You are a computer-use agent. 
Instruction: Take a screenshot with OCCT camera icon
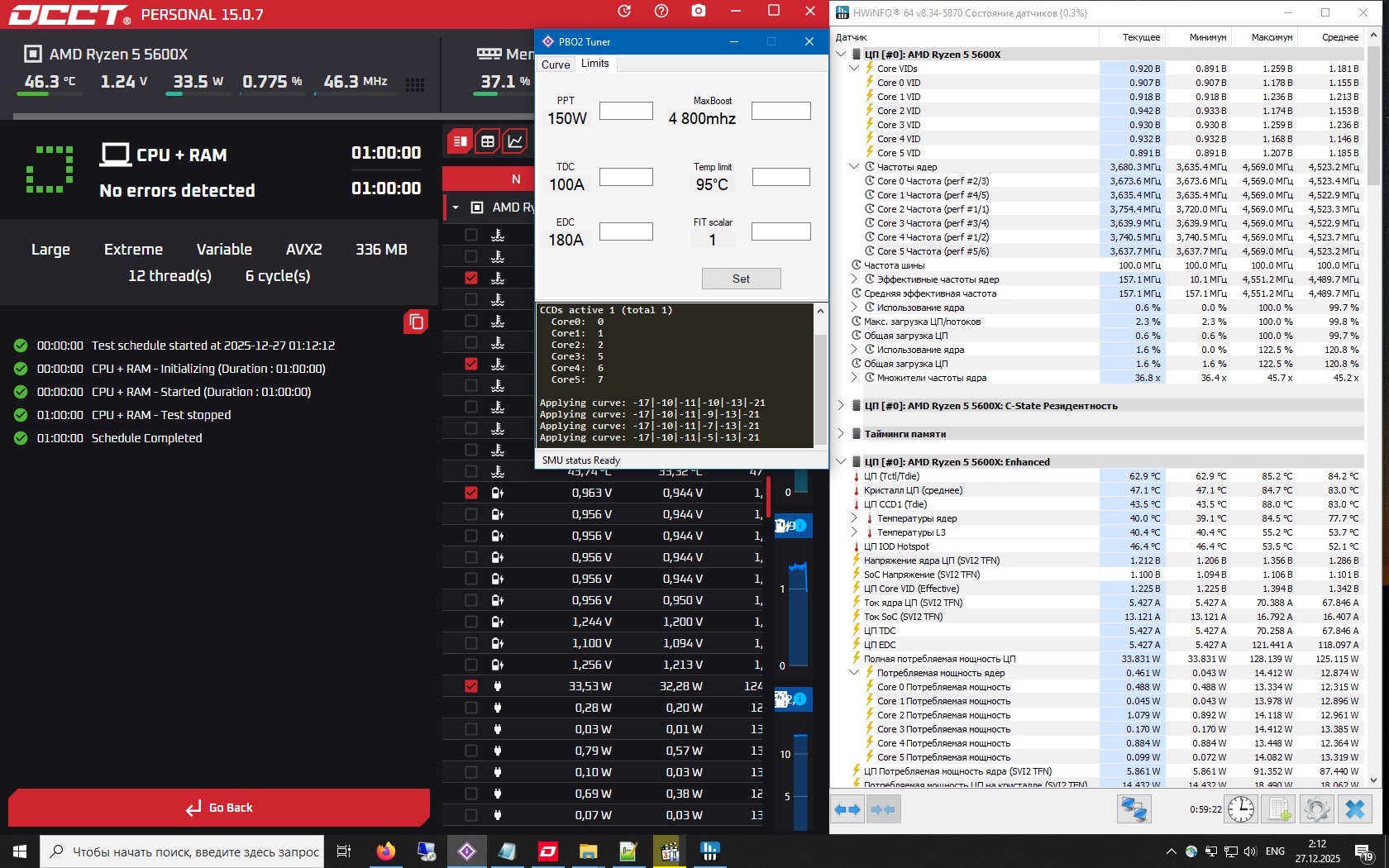click(699, 11)
